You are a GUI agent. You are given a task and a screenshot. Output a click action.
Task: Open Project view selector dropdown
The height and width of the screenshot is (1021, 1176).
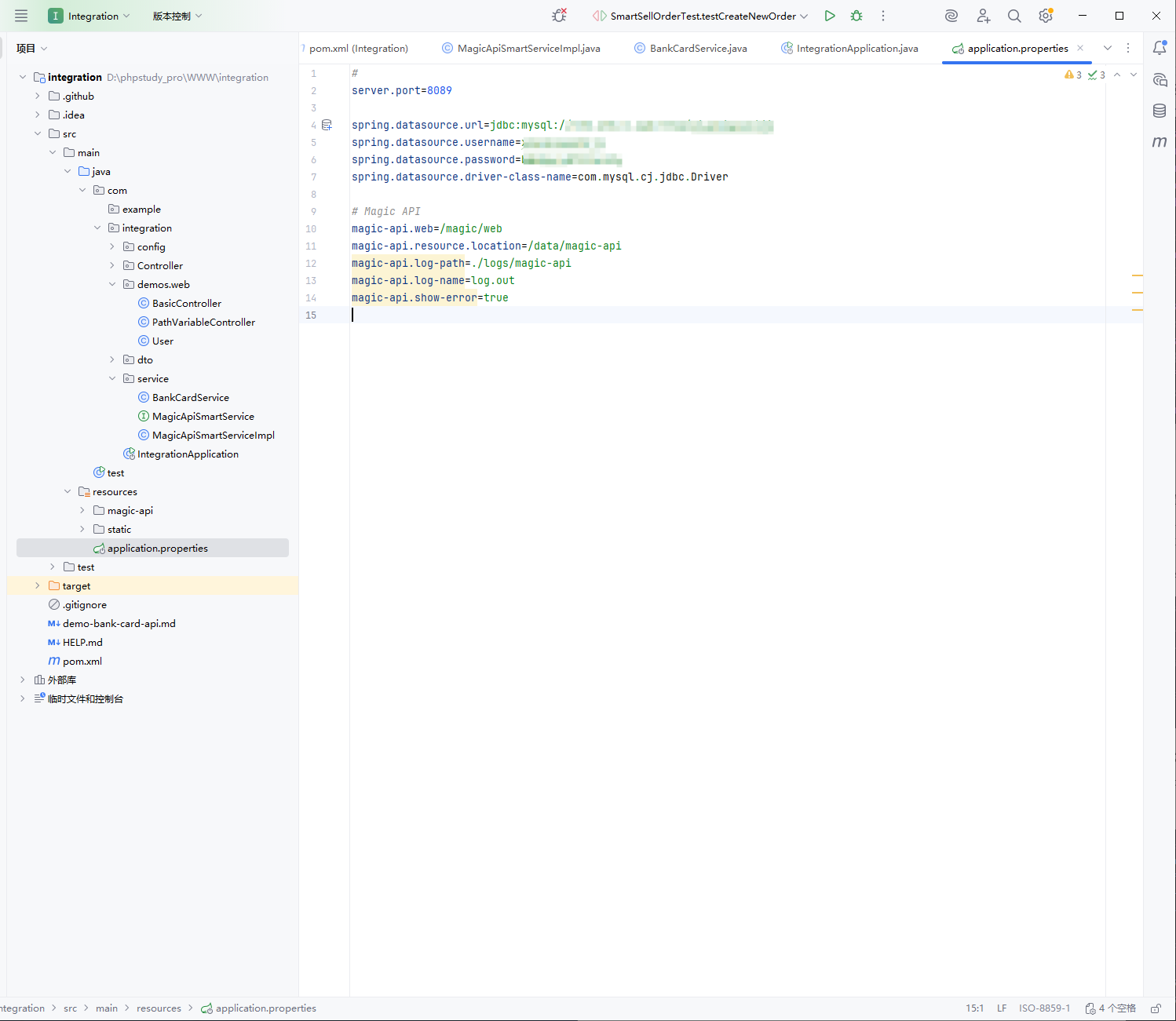(32, 48)
